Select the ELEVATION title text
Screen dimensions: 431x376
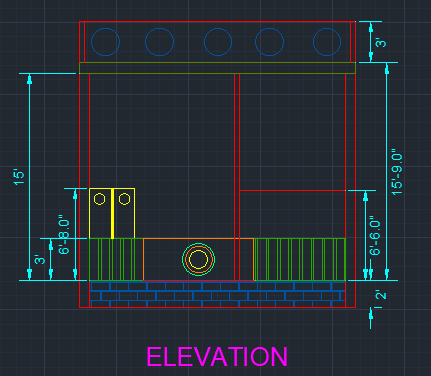tap(217, 357)
